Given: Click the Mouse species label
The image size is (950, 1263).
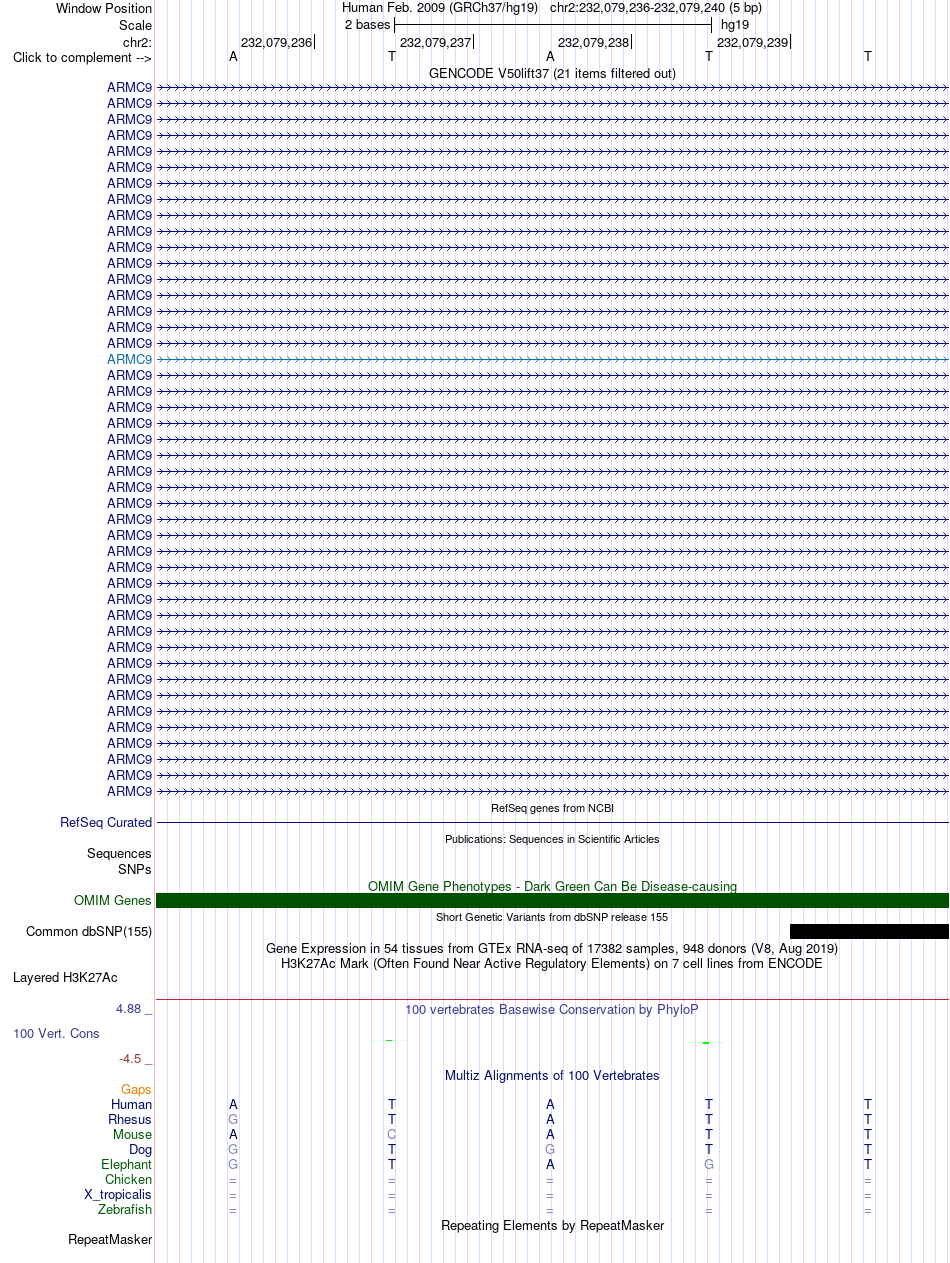Looking at the screenshot, I should 133,1135.
